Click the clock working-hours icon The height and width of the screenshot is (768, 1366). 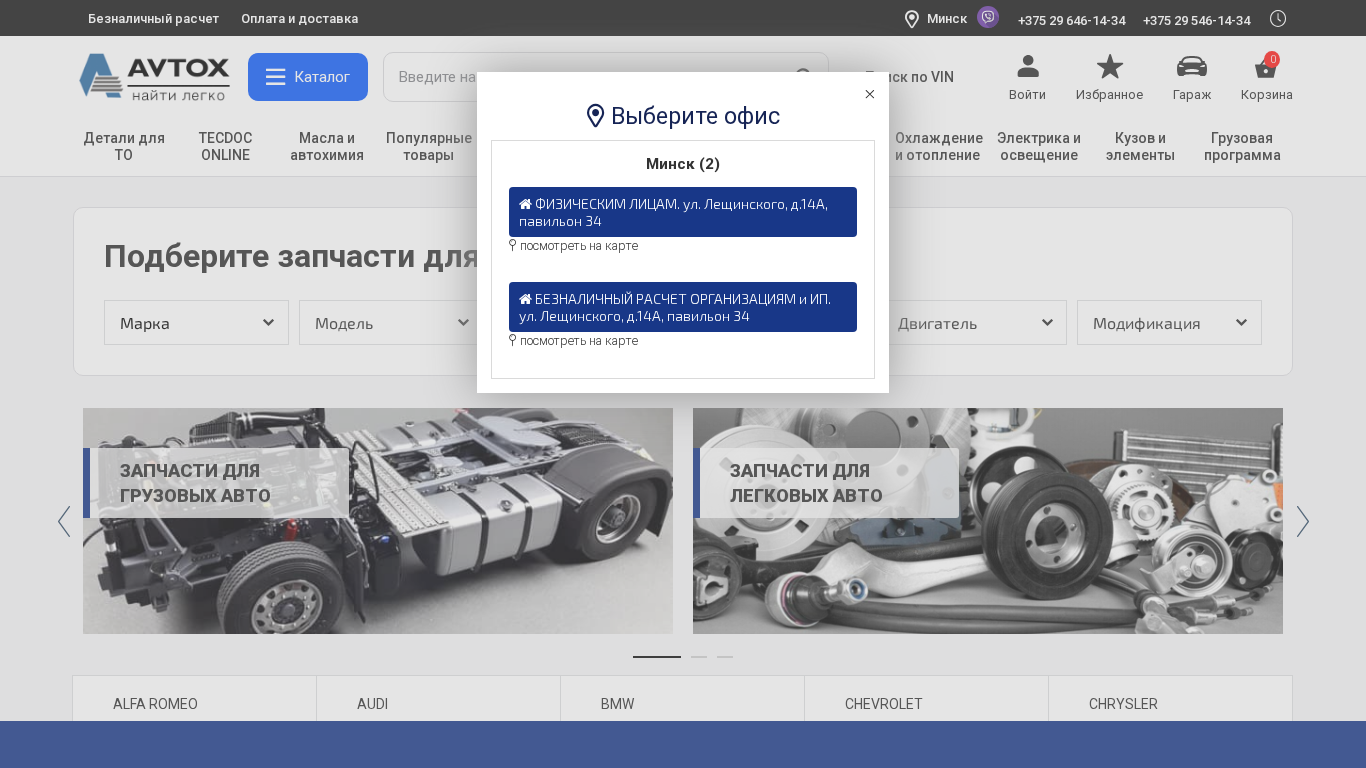coord(1278,18)
